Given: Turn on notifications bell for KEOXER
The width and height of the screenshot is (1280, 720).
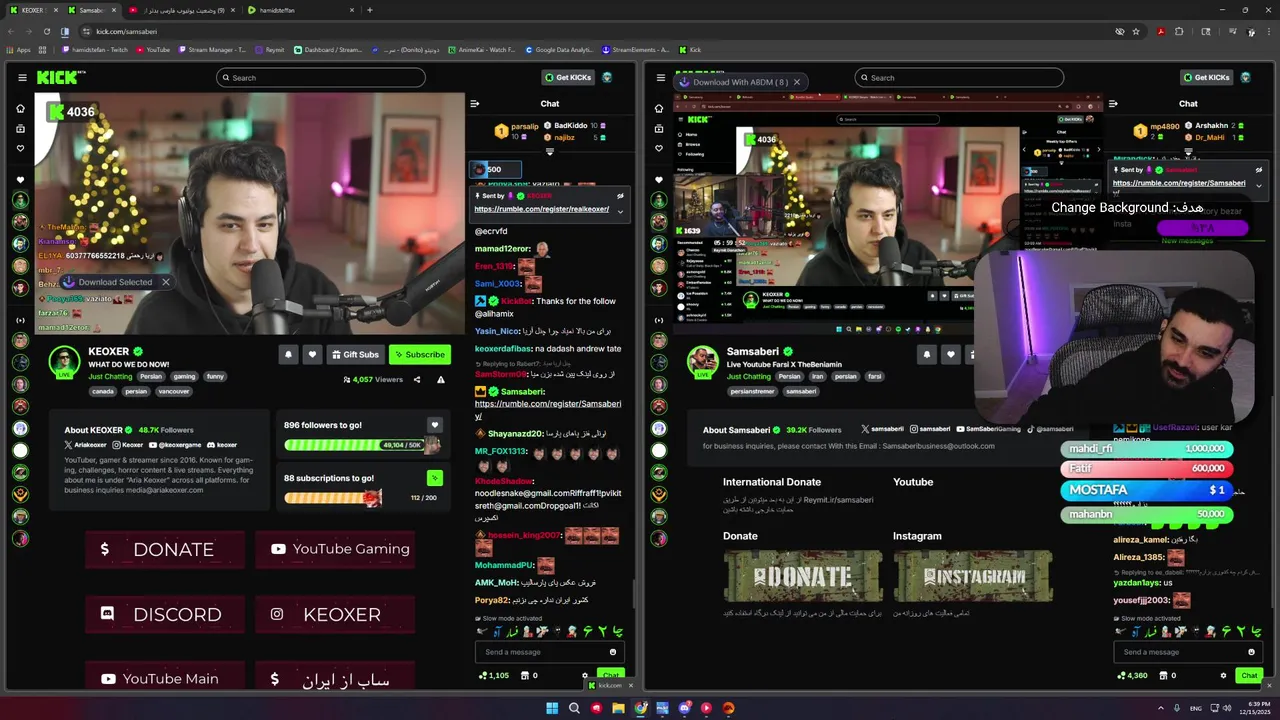Looking at the screenshot, I should [x=289, y=354].
